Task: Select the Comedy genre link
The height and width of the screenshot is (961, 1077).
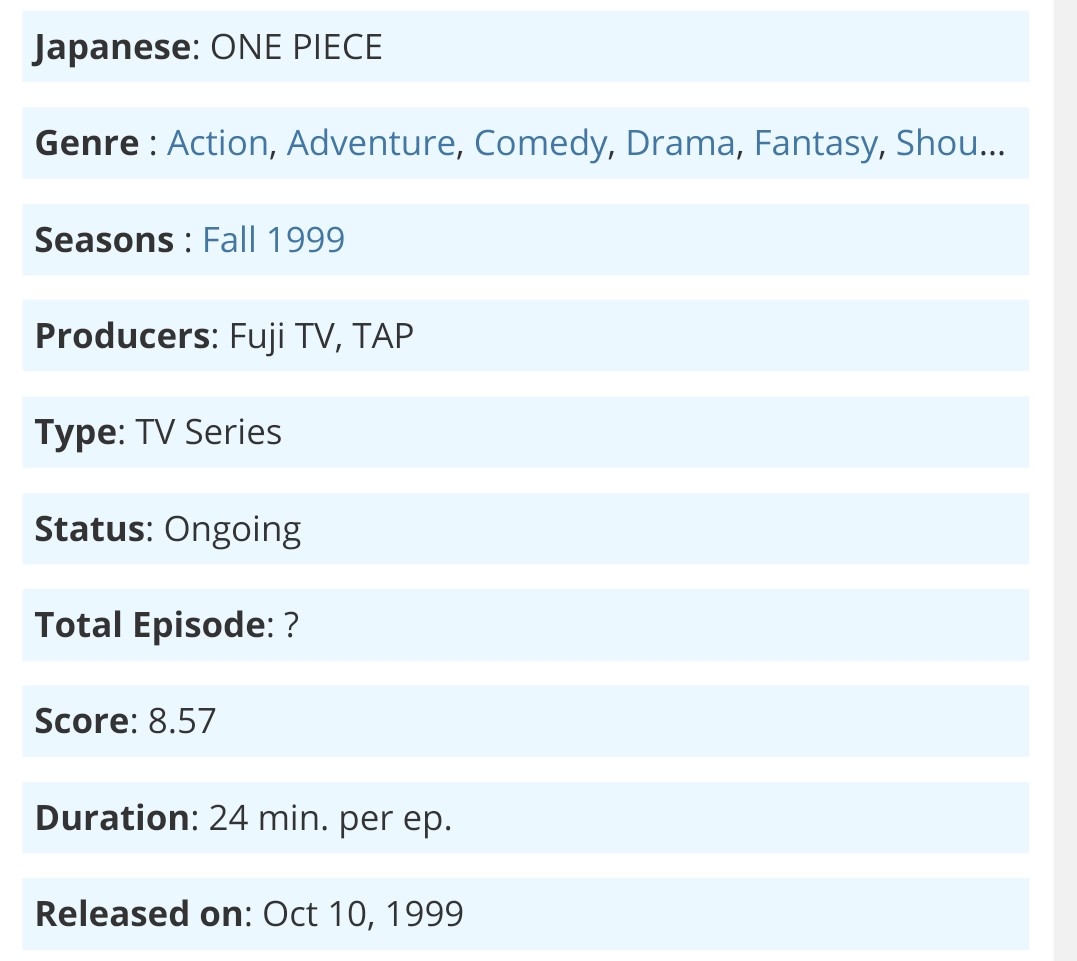Action: pyautogui.click(x=541, y=143)
